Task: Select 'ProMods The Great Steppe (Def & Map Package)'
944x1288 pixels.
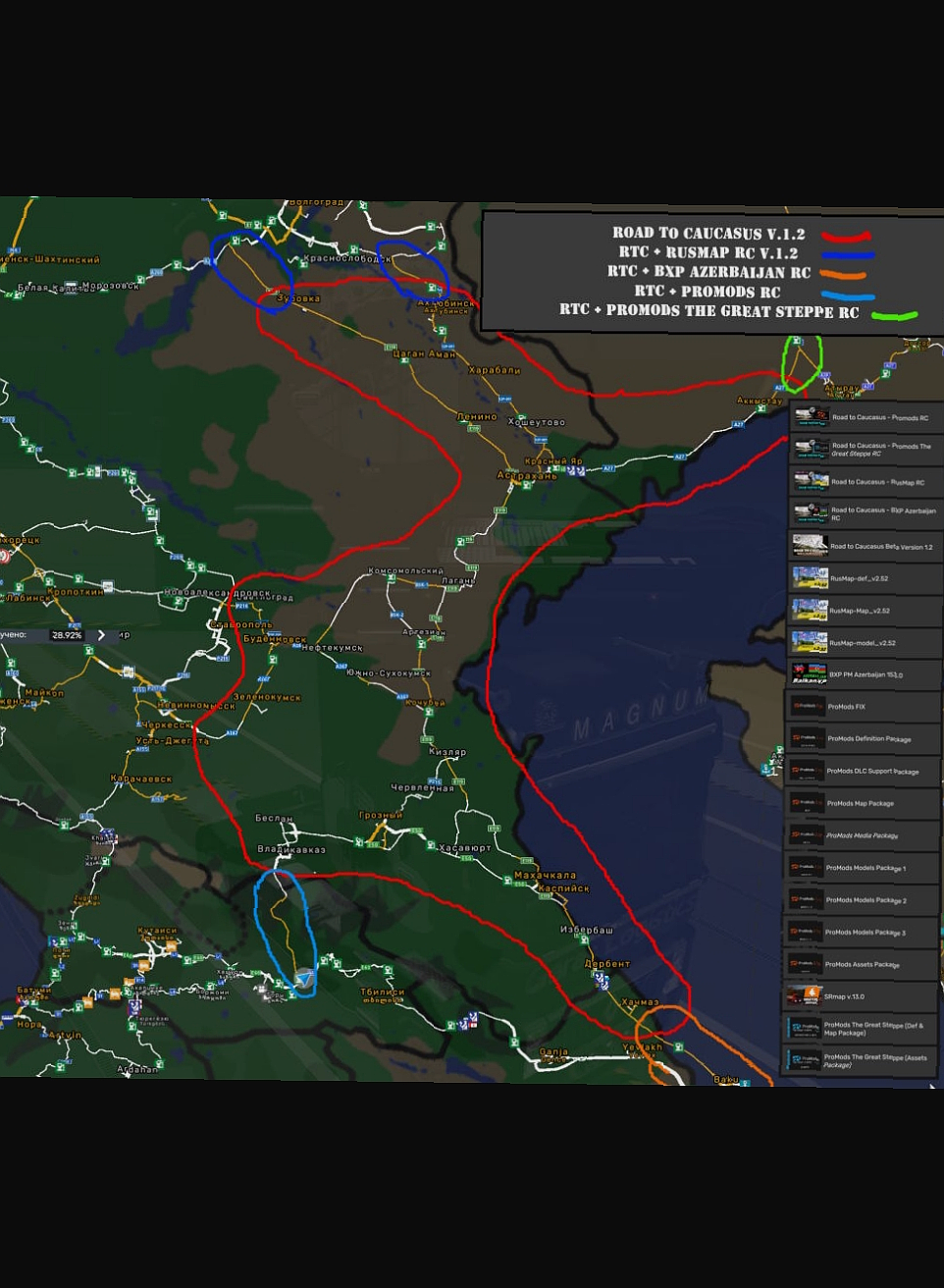Action: click(861, 1029)
